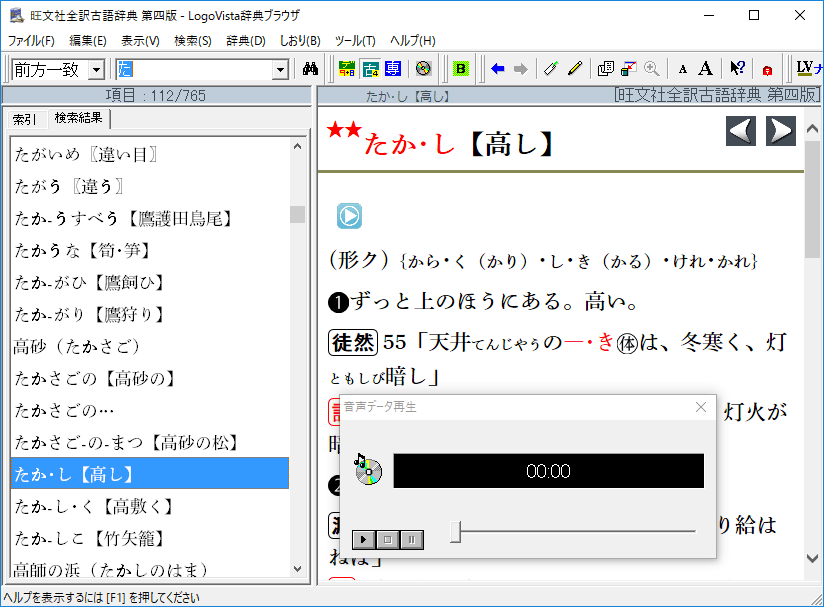Click the results list scrollbar thumb
The width and height of the screenshot is (824, 607).
tap(297, 214)
